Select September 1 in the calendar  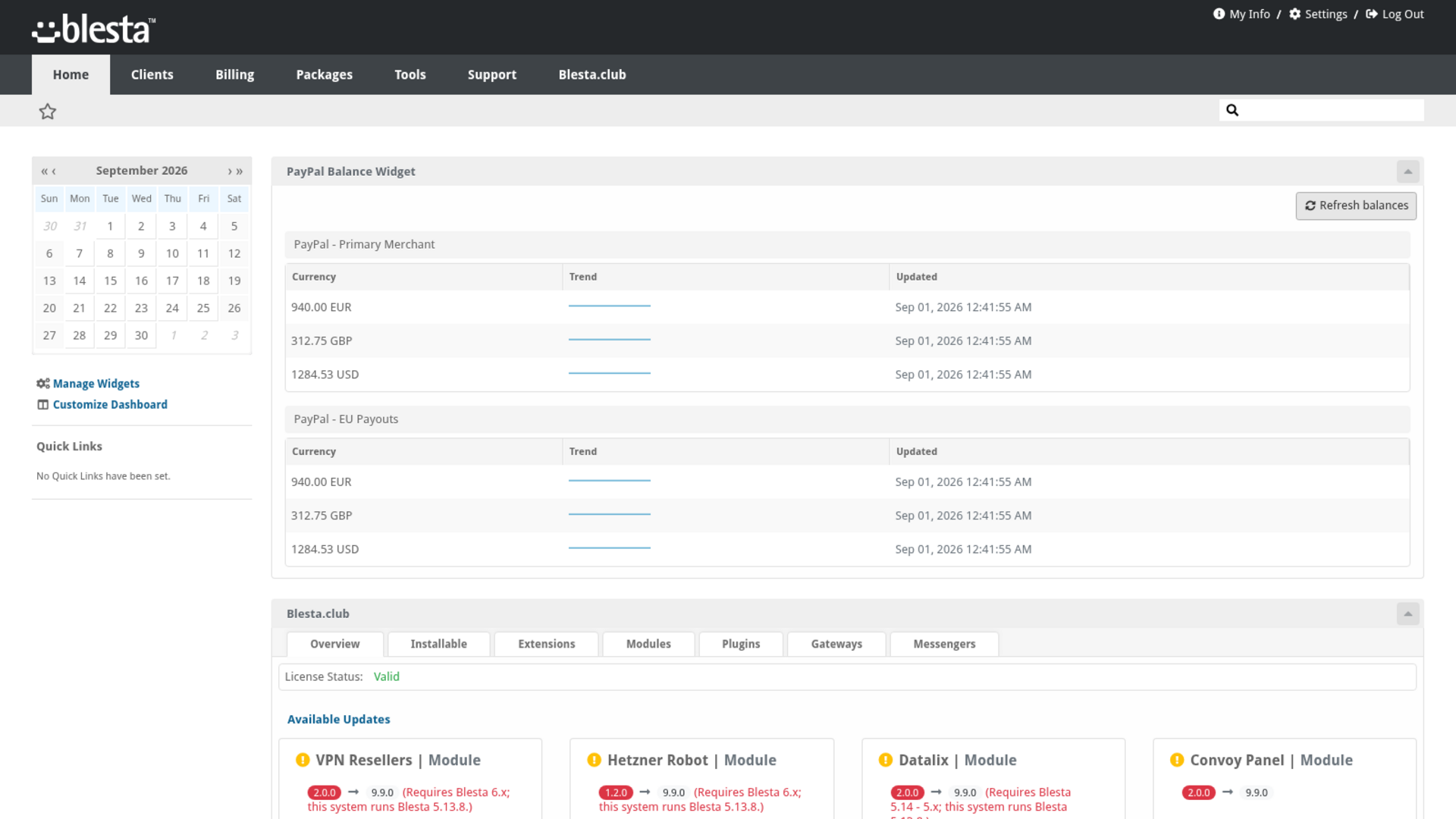110,226
